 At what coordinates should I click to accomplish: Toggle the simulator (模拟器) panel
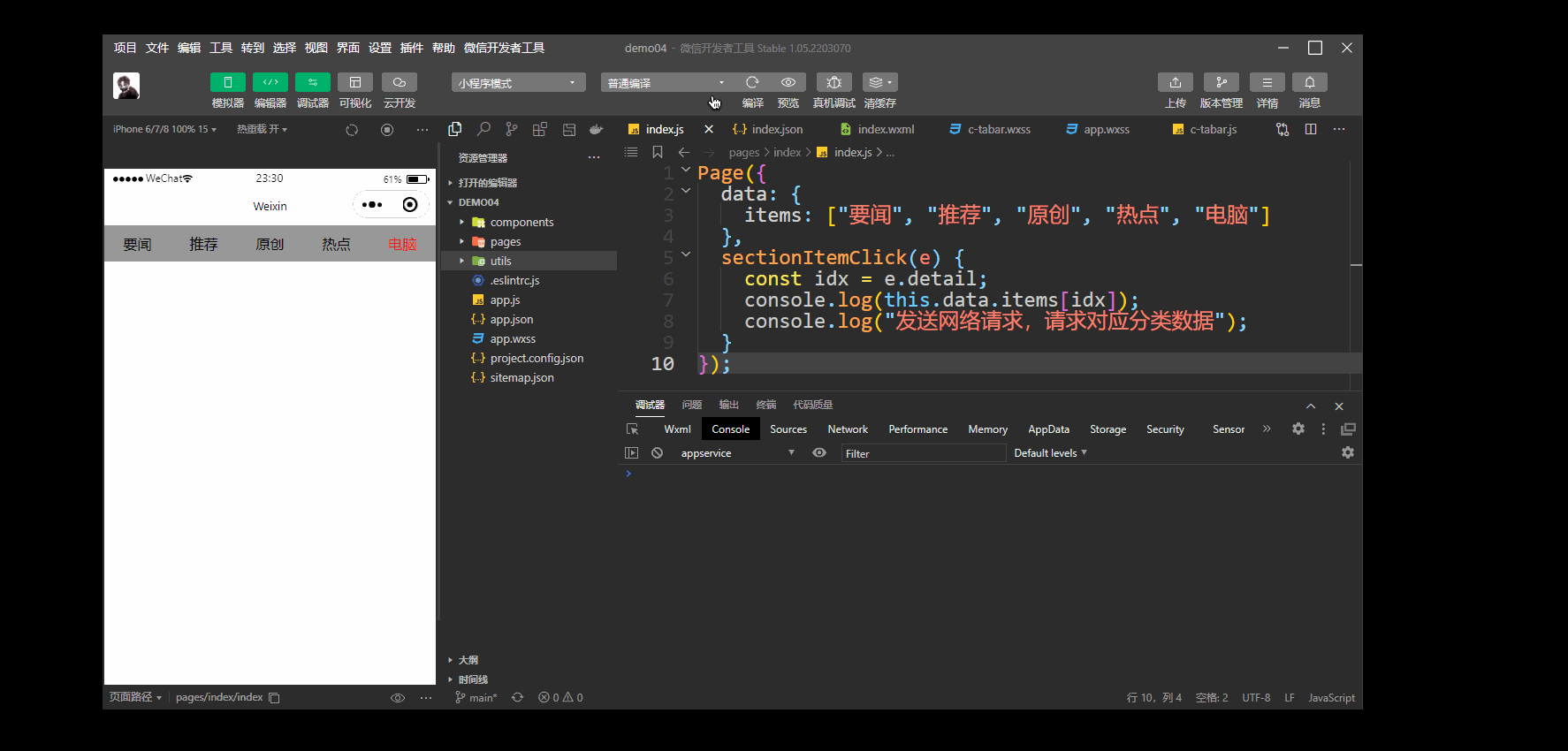(227, 82)
